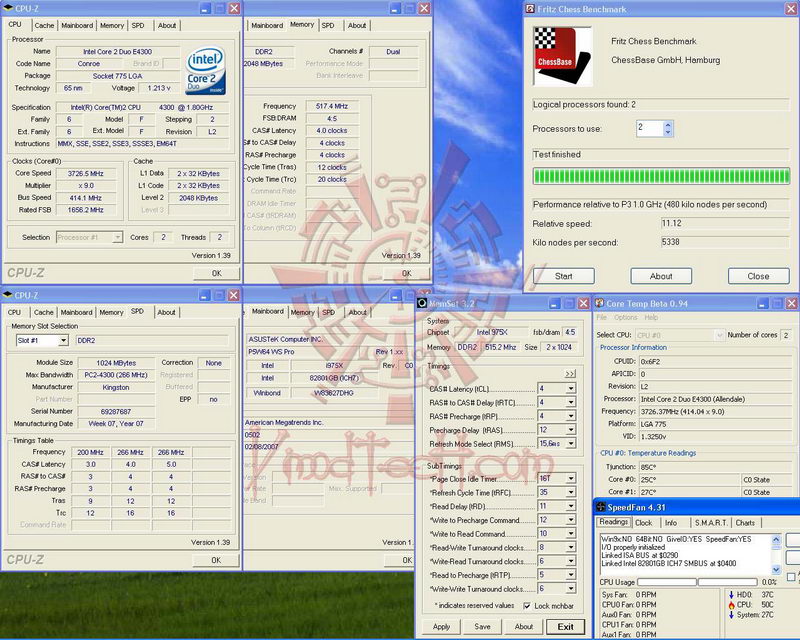
Task: Switch to Mainboard tab in top-left CPU-Z
Action: coord(77,26)
